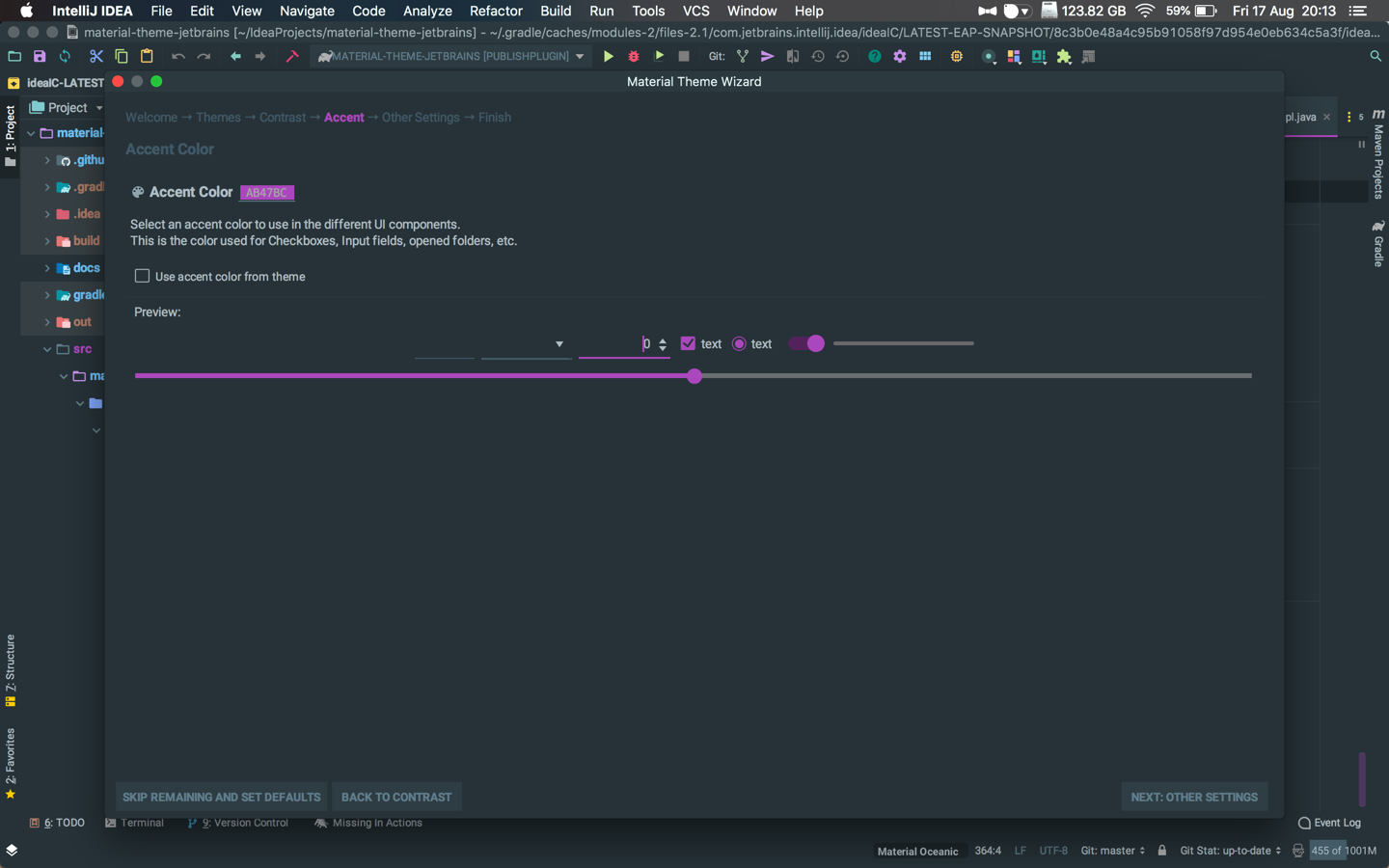Viewport: 1389px width, 868px height.
Task: Click the Build hammer icon
Action: coord(292,57)
